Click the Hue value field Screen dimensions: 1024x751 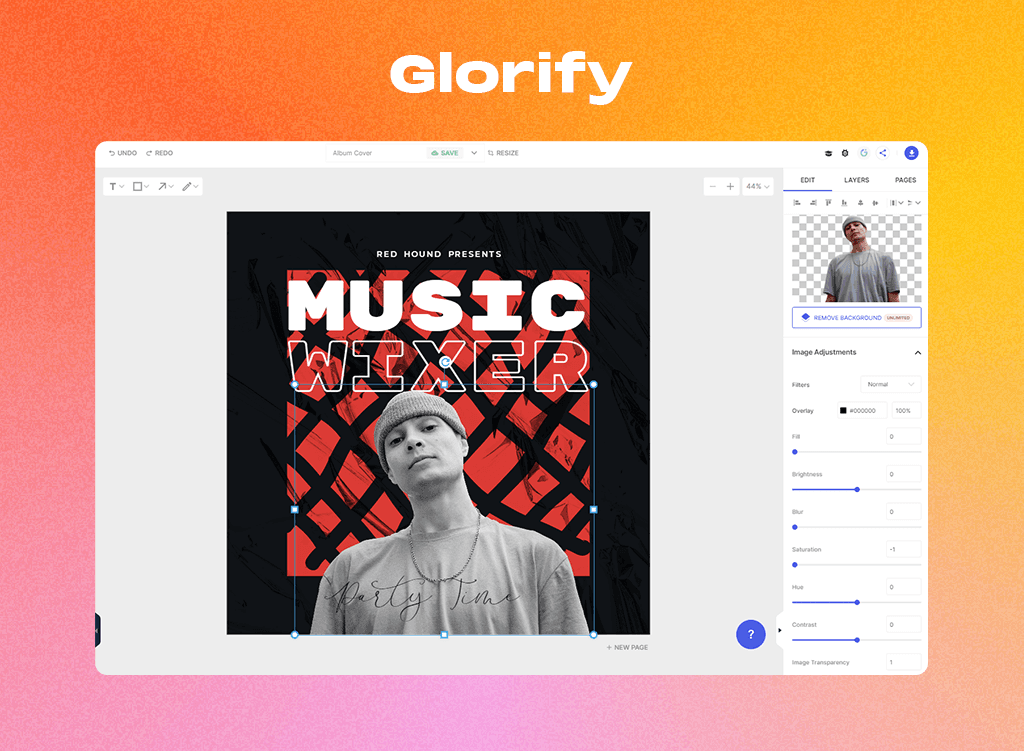coord(903,587)
